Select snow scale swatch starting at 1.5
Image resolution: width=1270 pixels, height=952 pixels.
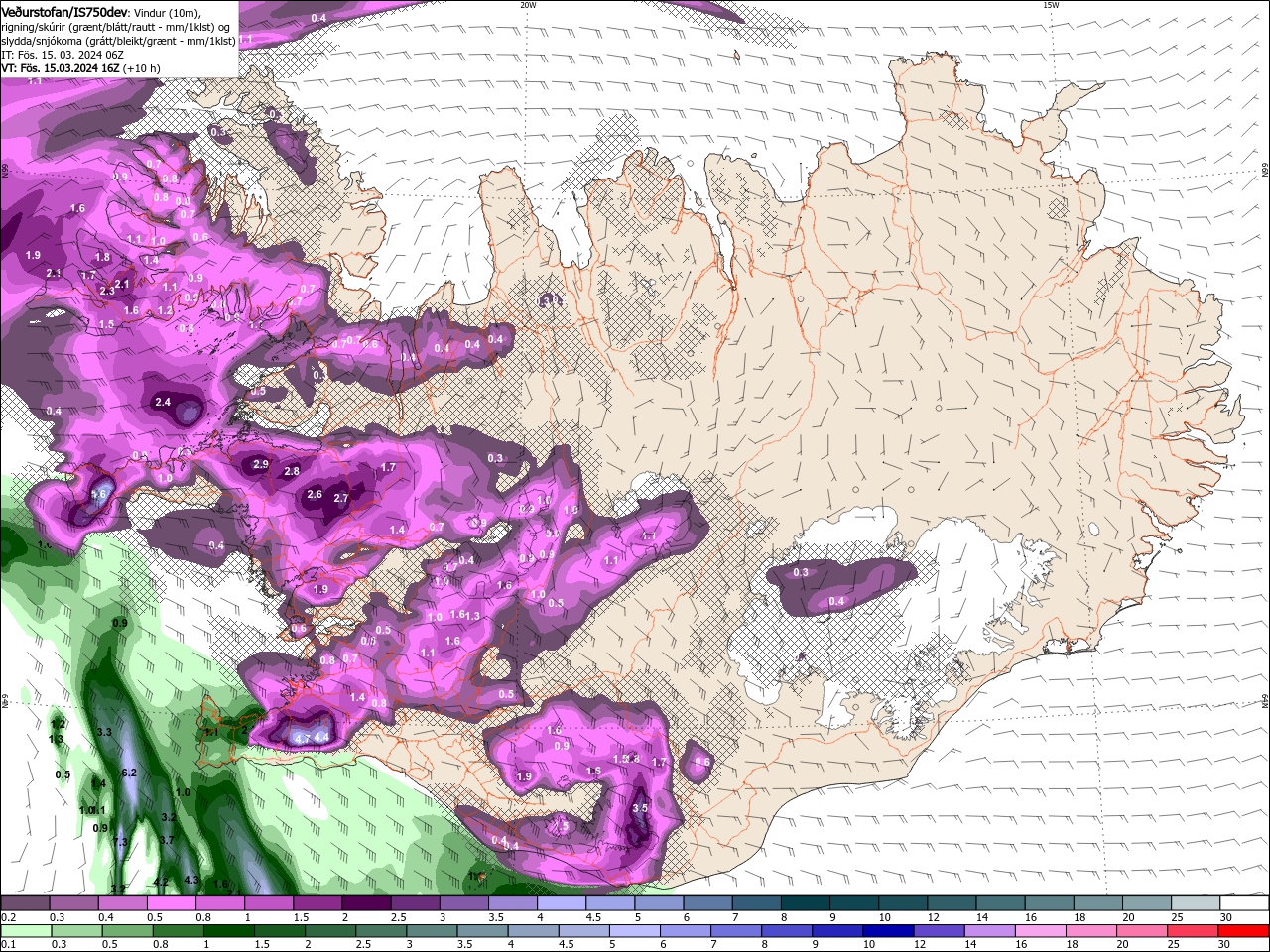click(x=317, y=903)
